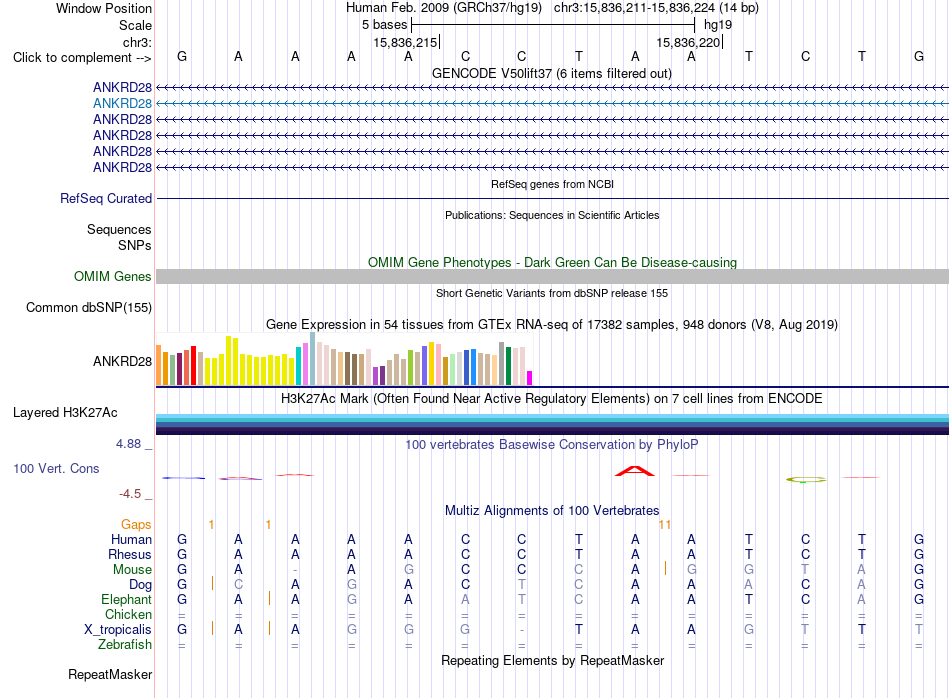Click the gray OMIM Genes item bar
This screenshot has width=950, height=698.
(553, 277)
